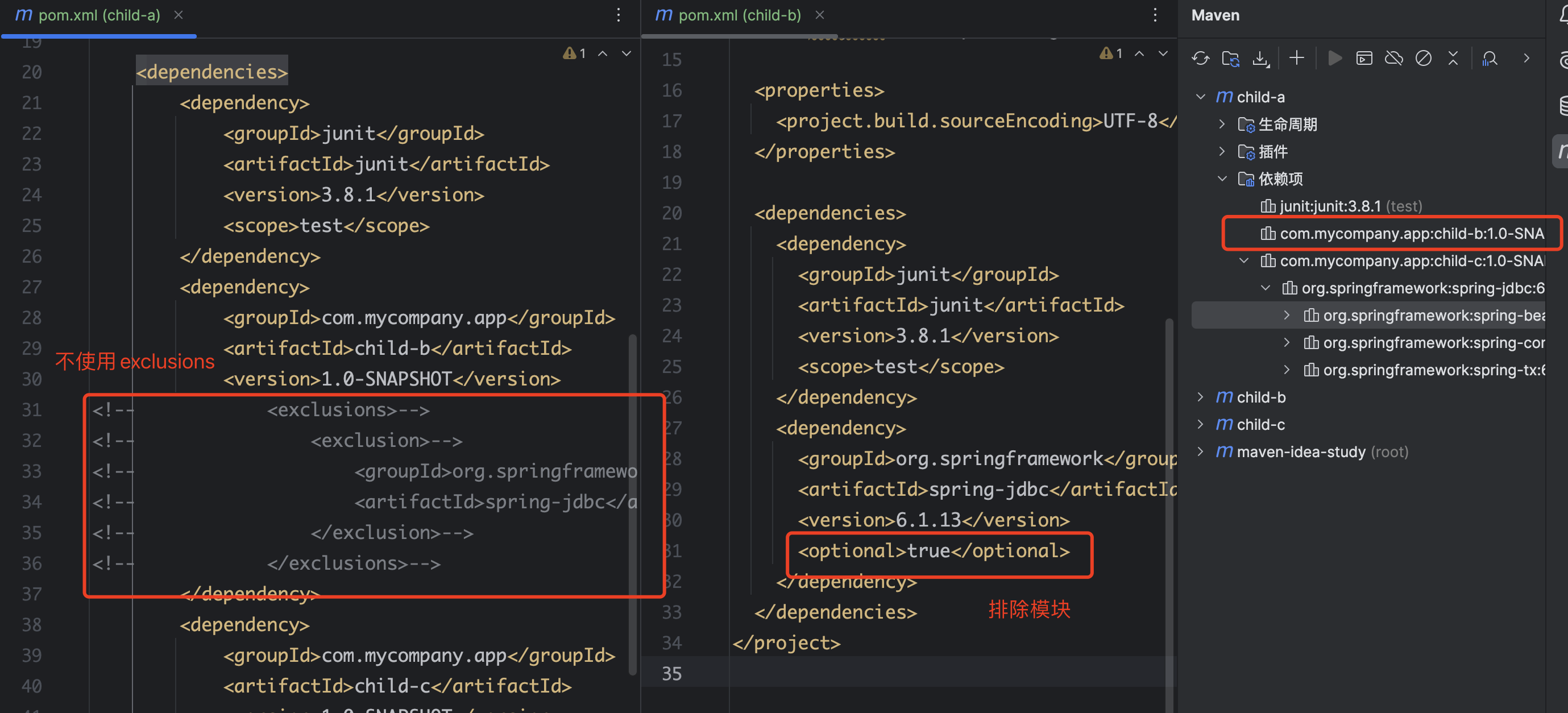The width and height of the screenshot is (1568, 713).
Task: Click Reload All Maven Projects icon
Action: point(1200,58)
